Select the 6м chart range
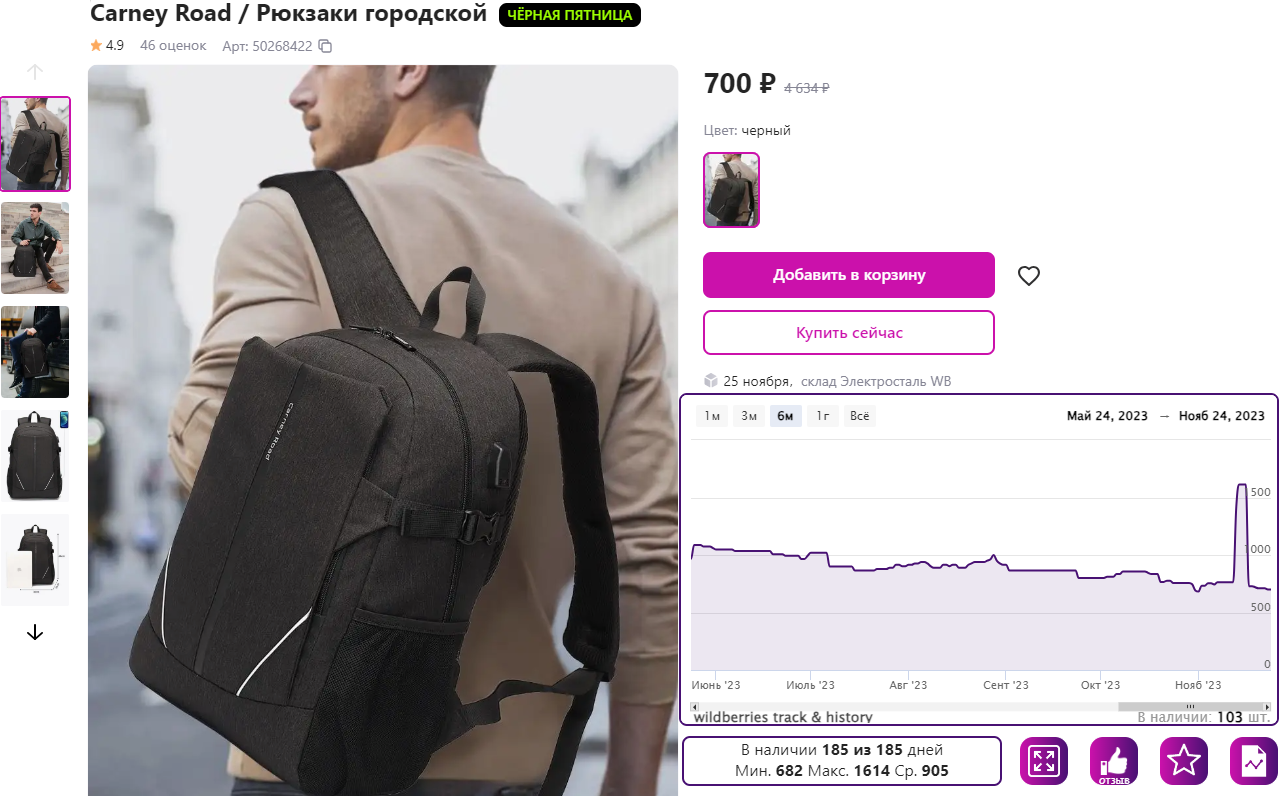This screenshot has width=1280, height=800. point(785,416)
